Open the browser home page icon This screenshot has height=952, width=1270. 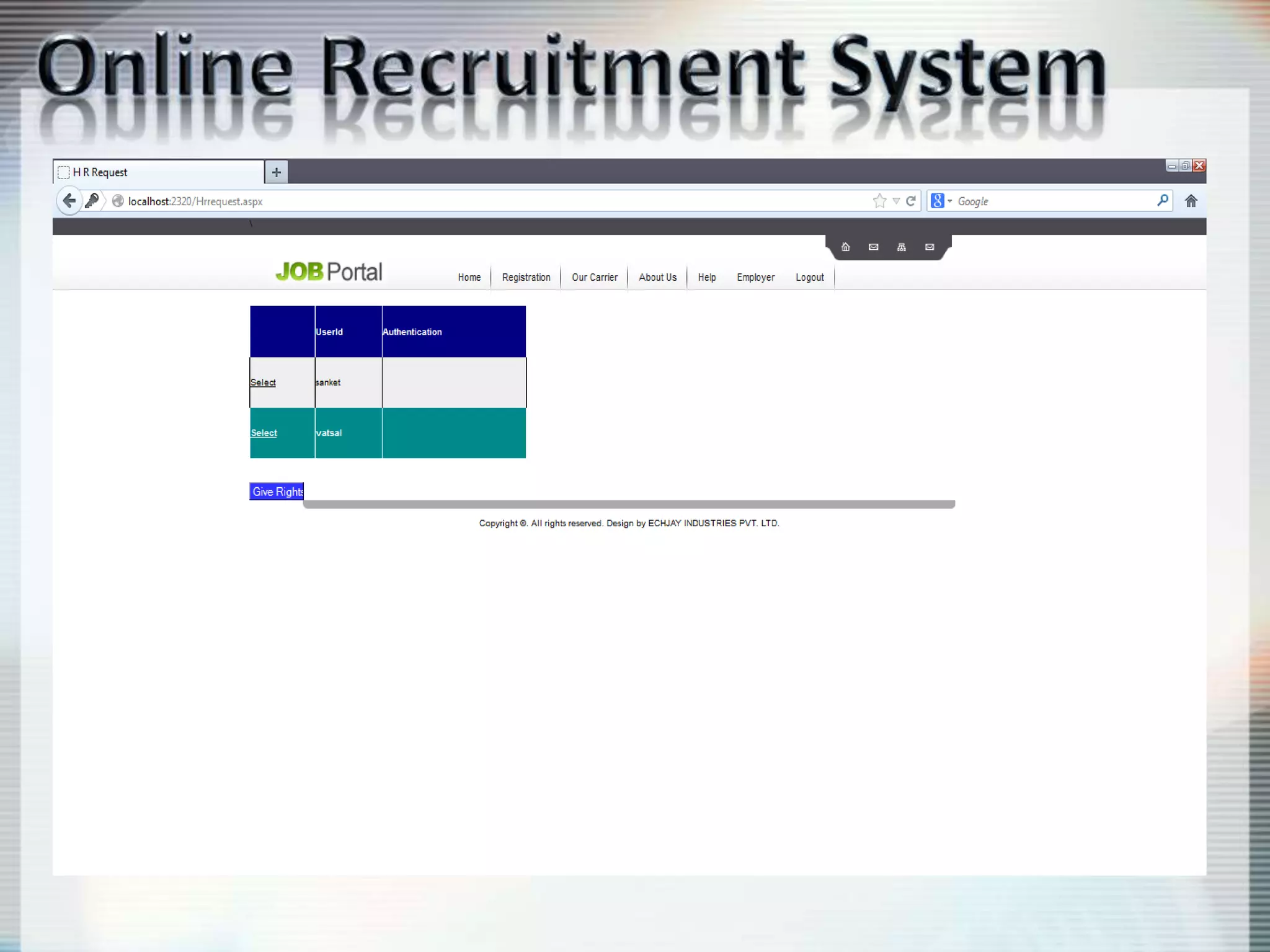coord(1191,201)
